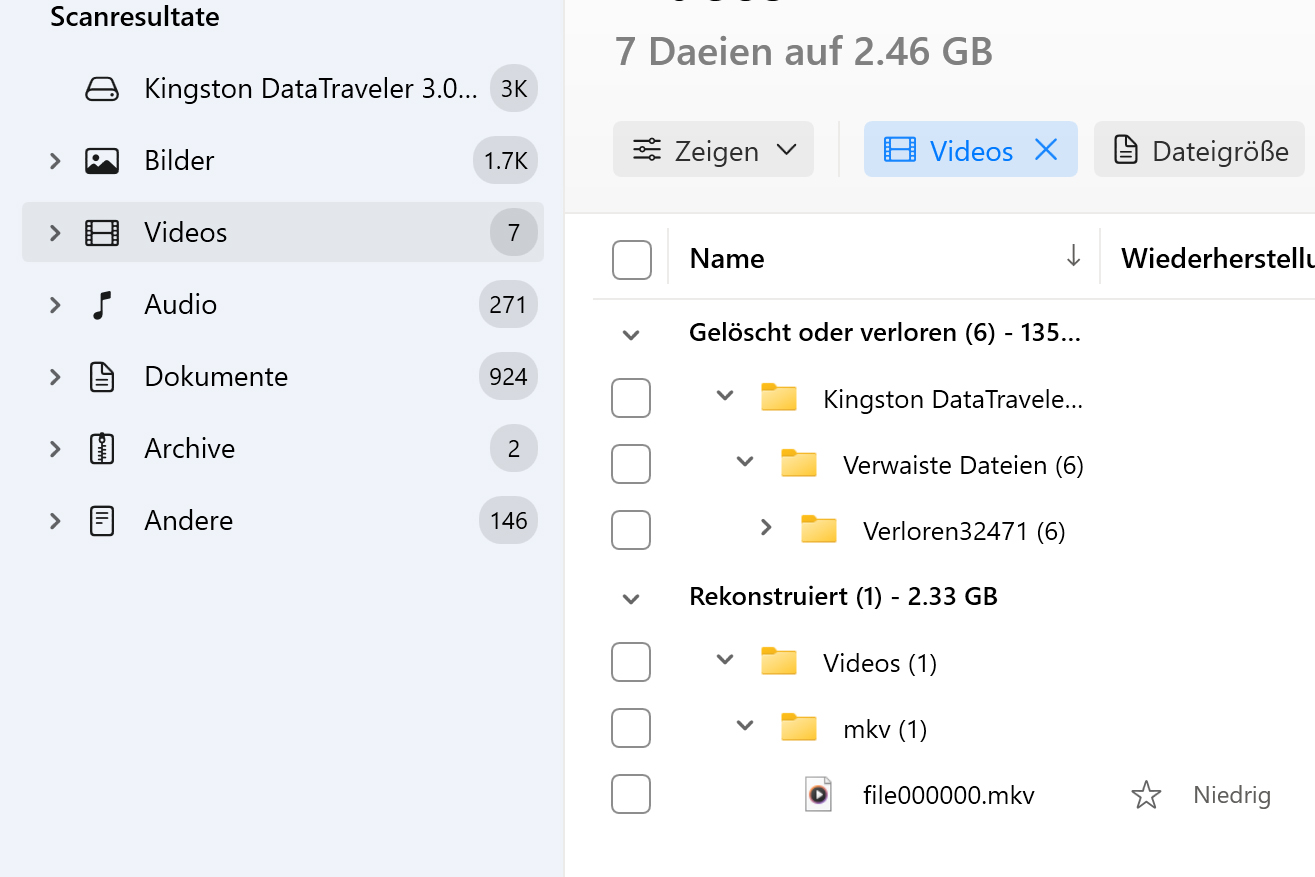This screenshot has width=1315, height=877.
Task: Collapse the Gelöscht oder verloren group
Action: [x=631, y=335]
